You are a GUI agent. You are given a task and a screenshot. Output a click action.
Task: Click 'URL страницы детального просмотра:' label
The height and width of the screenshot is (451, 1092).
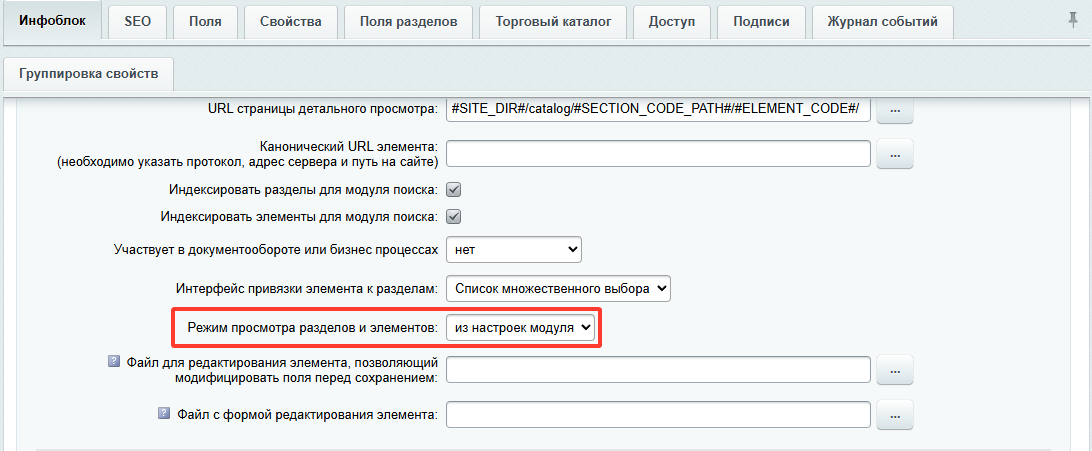pos(323,110)
